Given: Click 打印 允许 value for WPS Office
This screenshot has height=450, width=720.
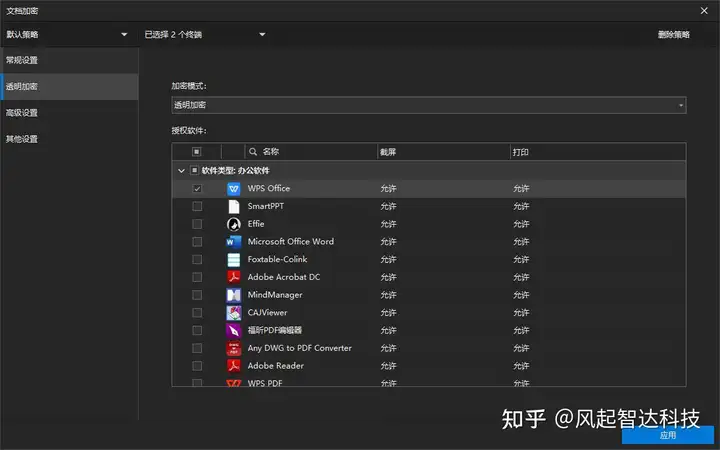Looking at the screenshot, I should 521,189.
